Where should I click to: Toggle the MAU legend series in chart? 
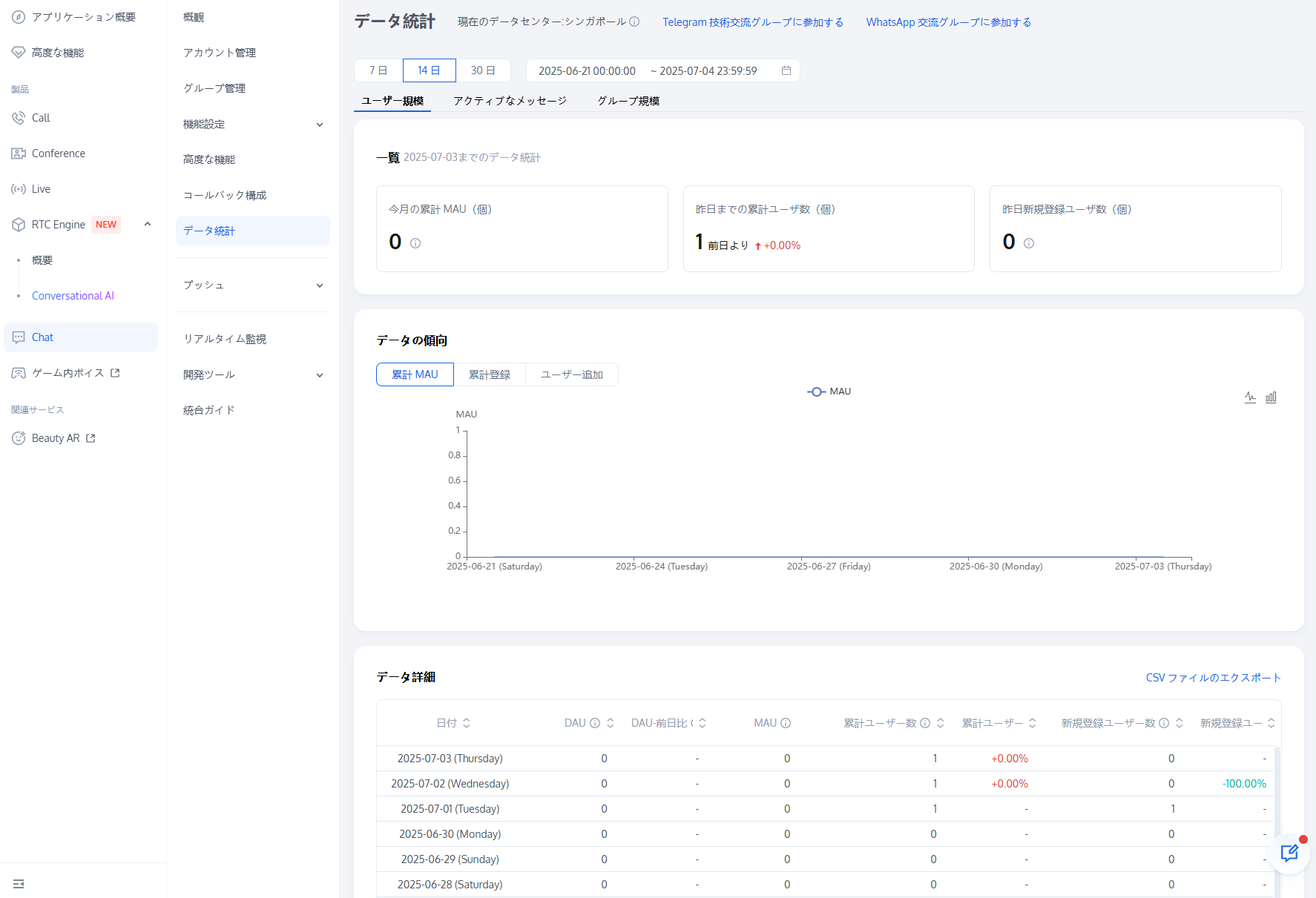tap(829, 392)
